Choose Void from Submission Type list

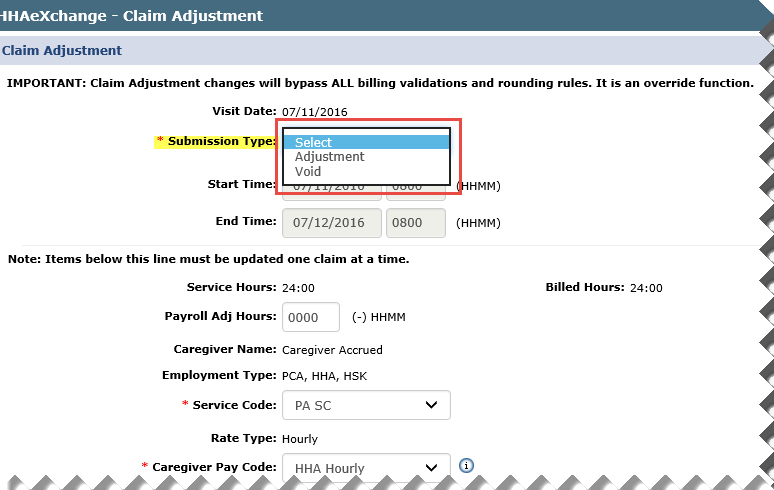point(308,172)
